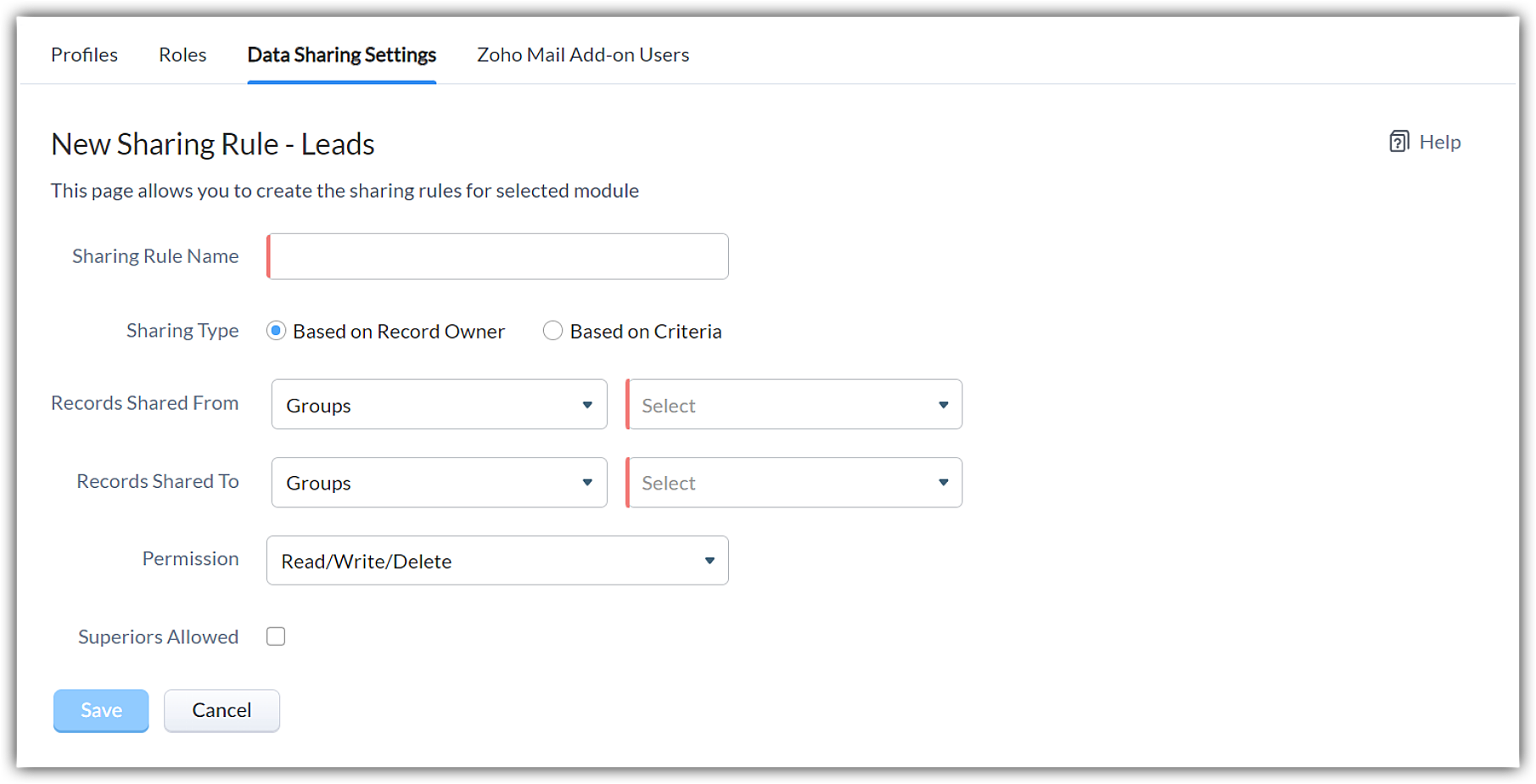Click the Sharing Type label text

(x=182, y=331)
